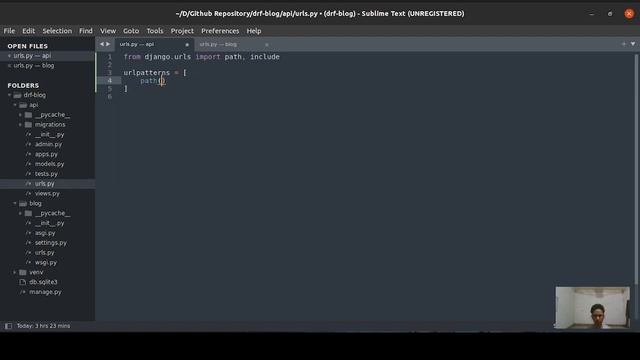Open the Preferences menu
This screenshot has width=640, height=360.
pyautogui.click(x=220, y=31)
